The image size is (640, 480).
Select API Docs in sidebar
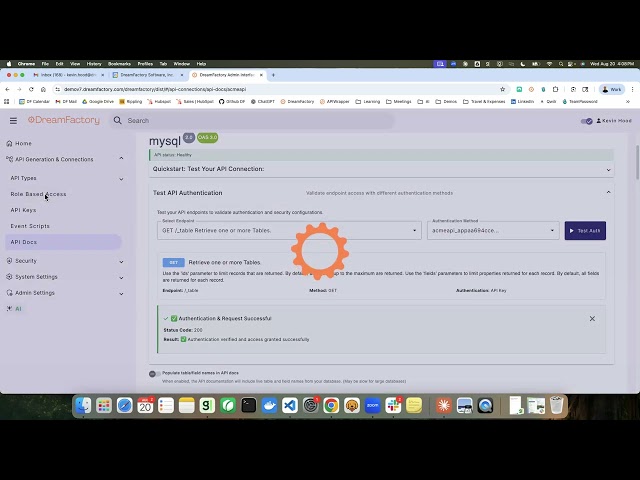63,242
